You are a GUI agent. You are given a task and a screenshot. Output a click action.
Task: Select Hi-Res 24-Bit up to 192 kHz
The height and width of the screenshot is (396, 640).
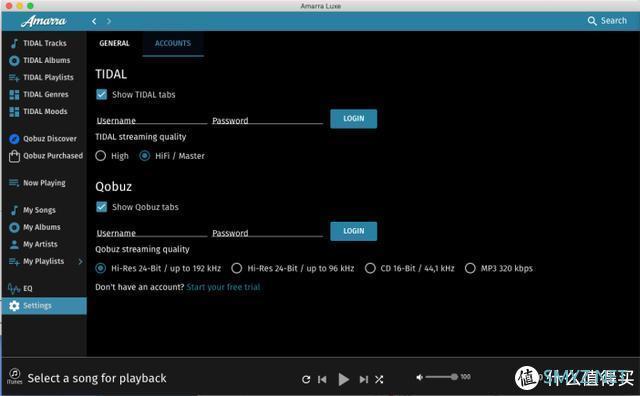point(100,268)
